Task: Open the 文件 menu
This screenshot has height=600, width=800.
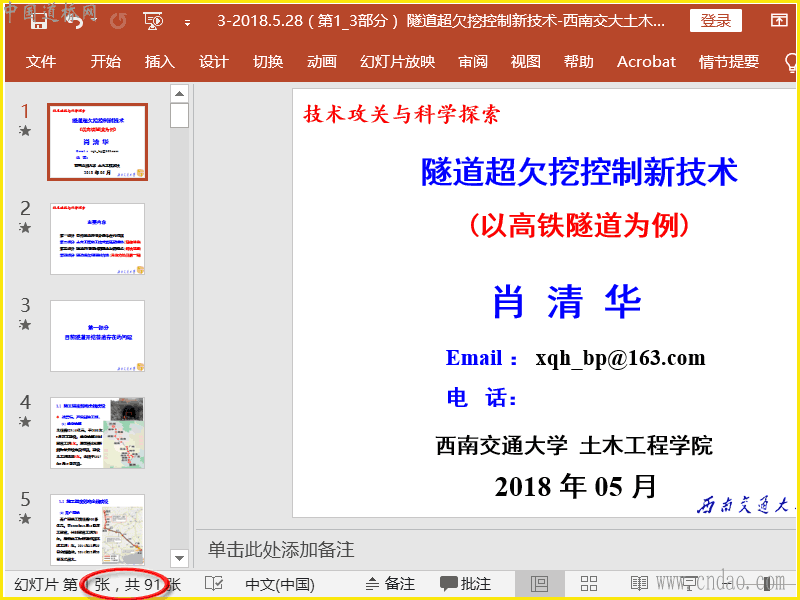Action: pyautogui.click(x=41, y=62)
